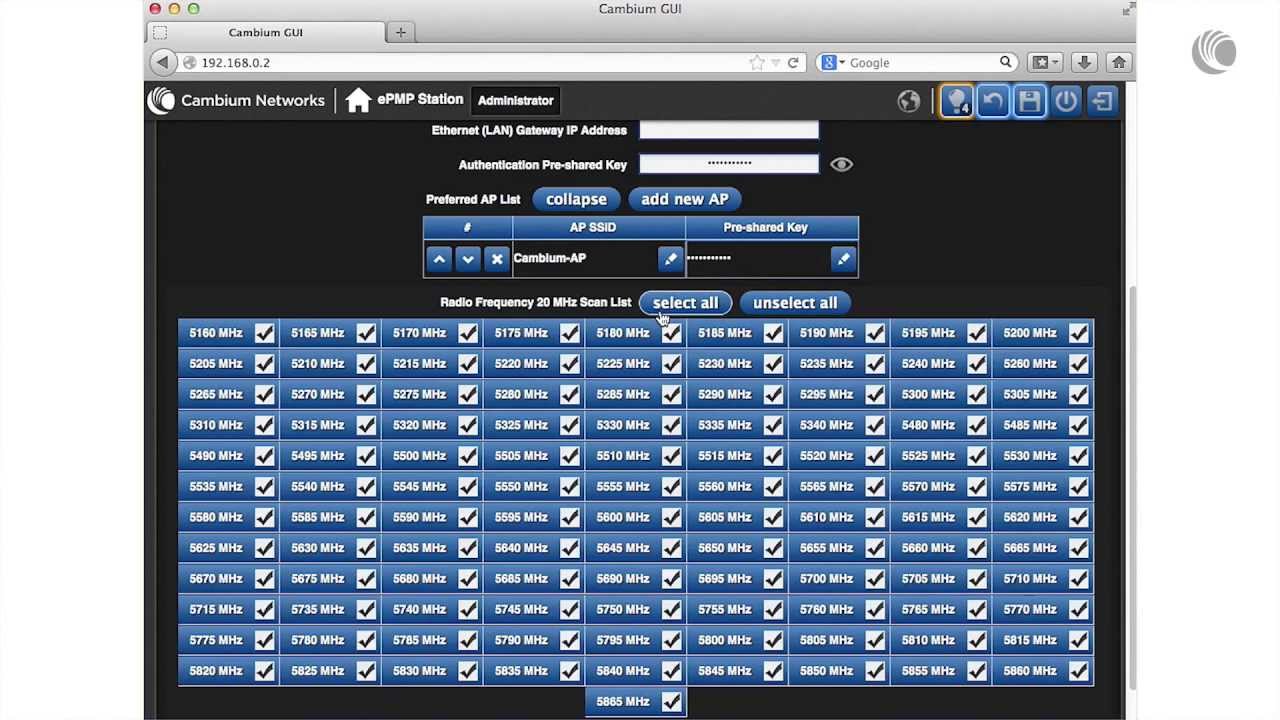Open a new browser tab

400,32
